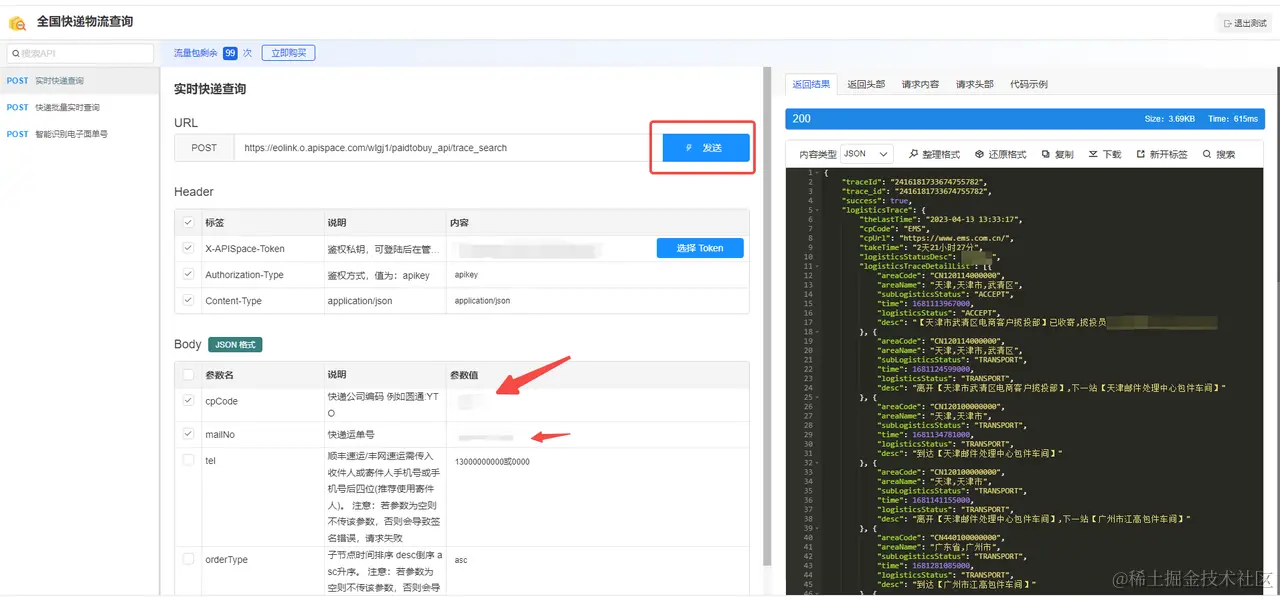The width and height of the screenshot is (1280, 597).
Task: Click the 新开标签 open-in-new-tab toolbar item
Action: coord(1162,154)
